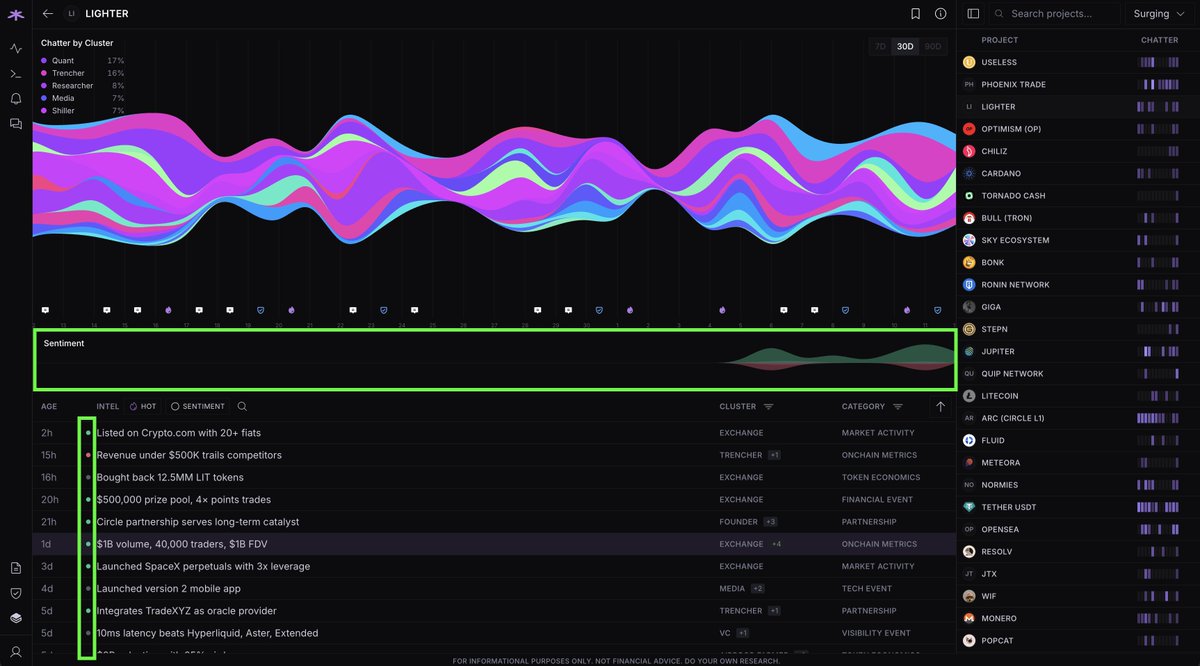1200x666 pixels.
Task: Click the Tornado Cash logo icon
Action: [x=969, y=196]
